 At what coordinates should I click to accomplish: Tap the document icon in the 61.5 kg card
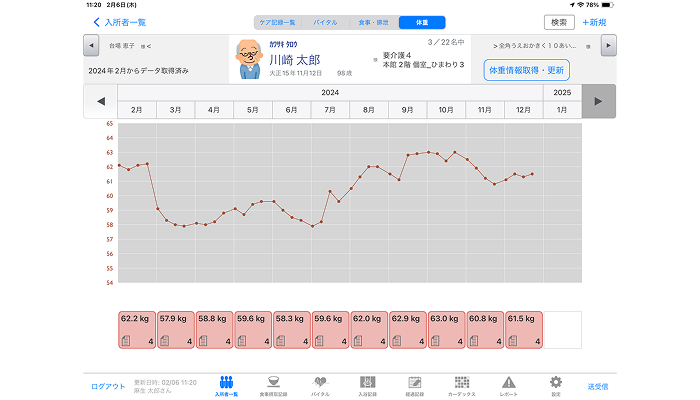click(513, 341)
